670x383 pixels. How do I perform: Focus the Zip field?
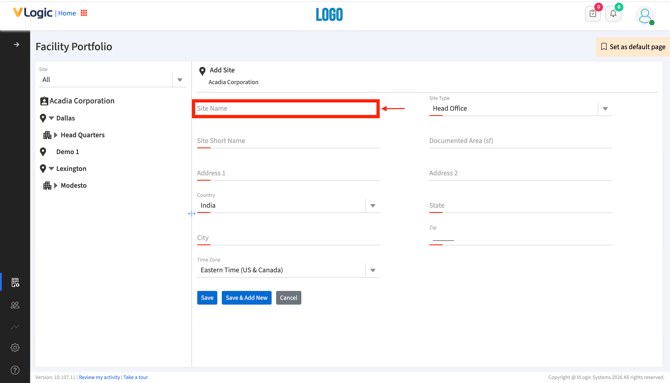click(520, 239)
